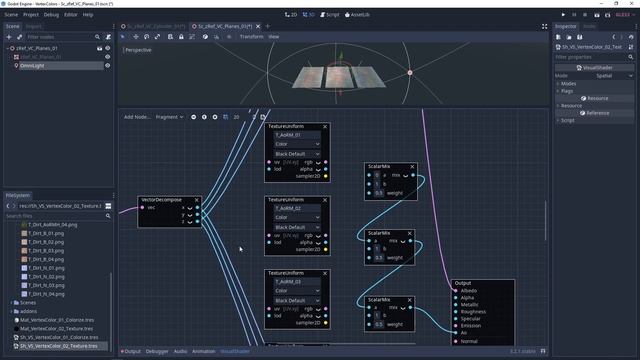This screenshot has width=640, height=360.
Task: Toggle distraction-free mode expand icon
Action: [544, 27]
